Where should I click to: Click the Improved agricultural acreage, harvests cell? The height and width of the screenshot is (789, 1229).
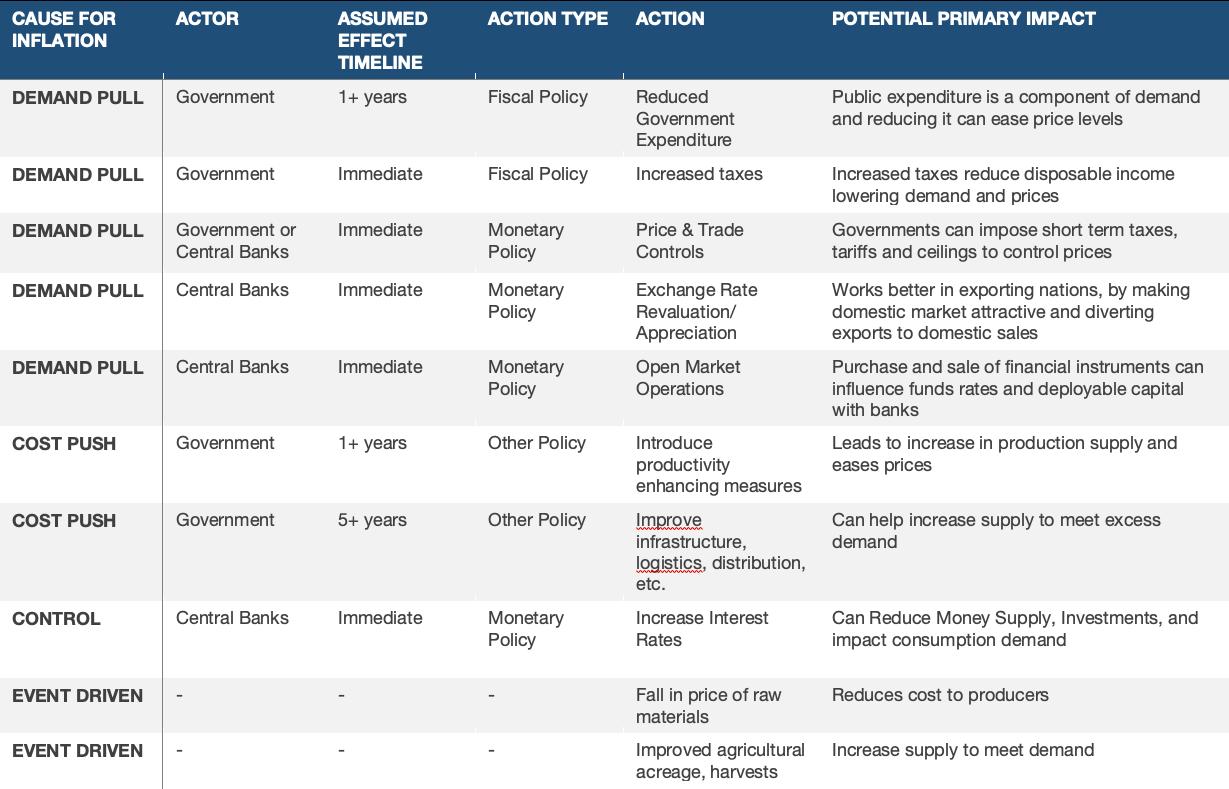tap(720, 761)
